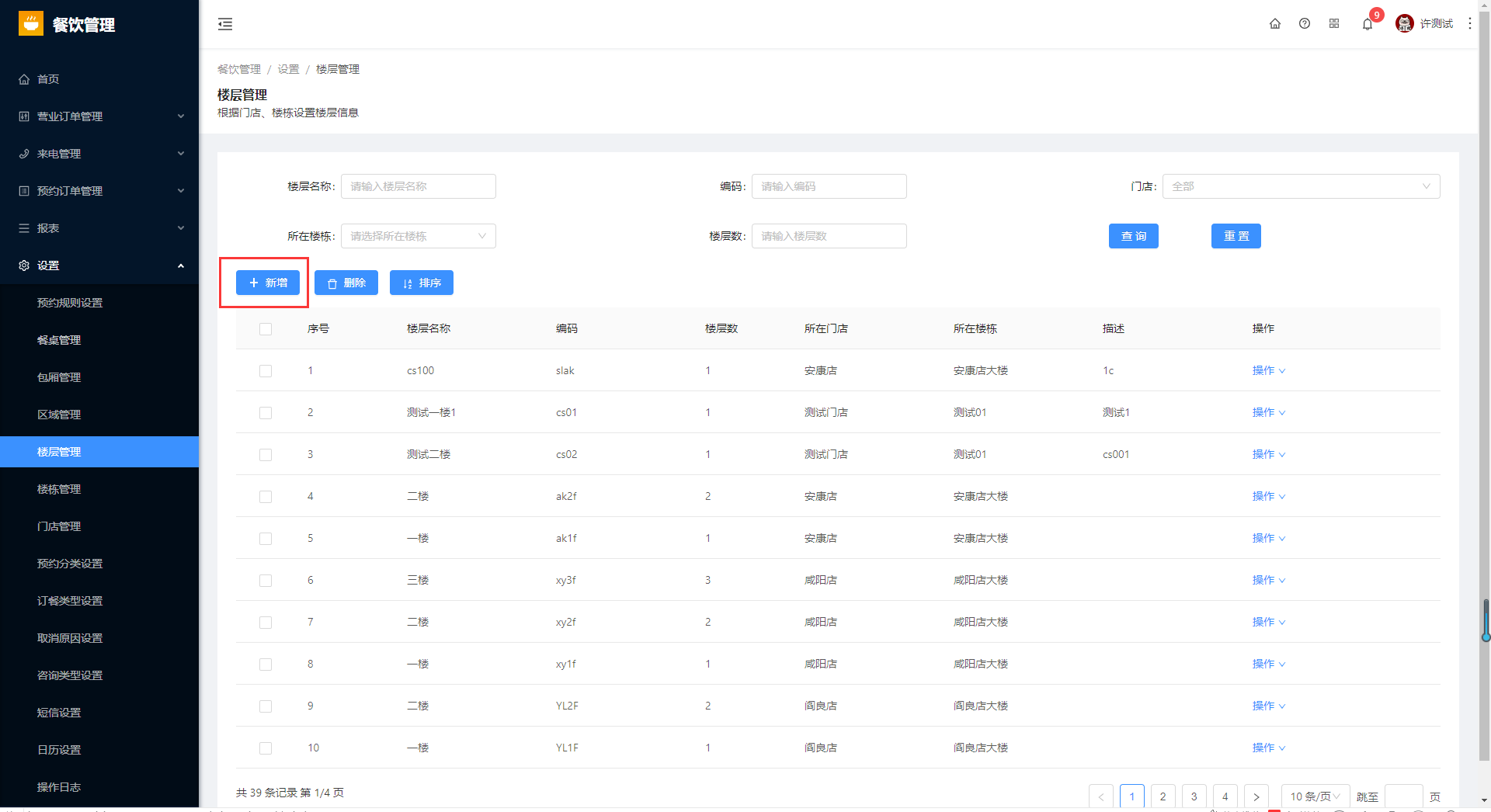
Task: Check the row with code ak1f
Action: (266, 539)
